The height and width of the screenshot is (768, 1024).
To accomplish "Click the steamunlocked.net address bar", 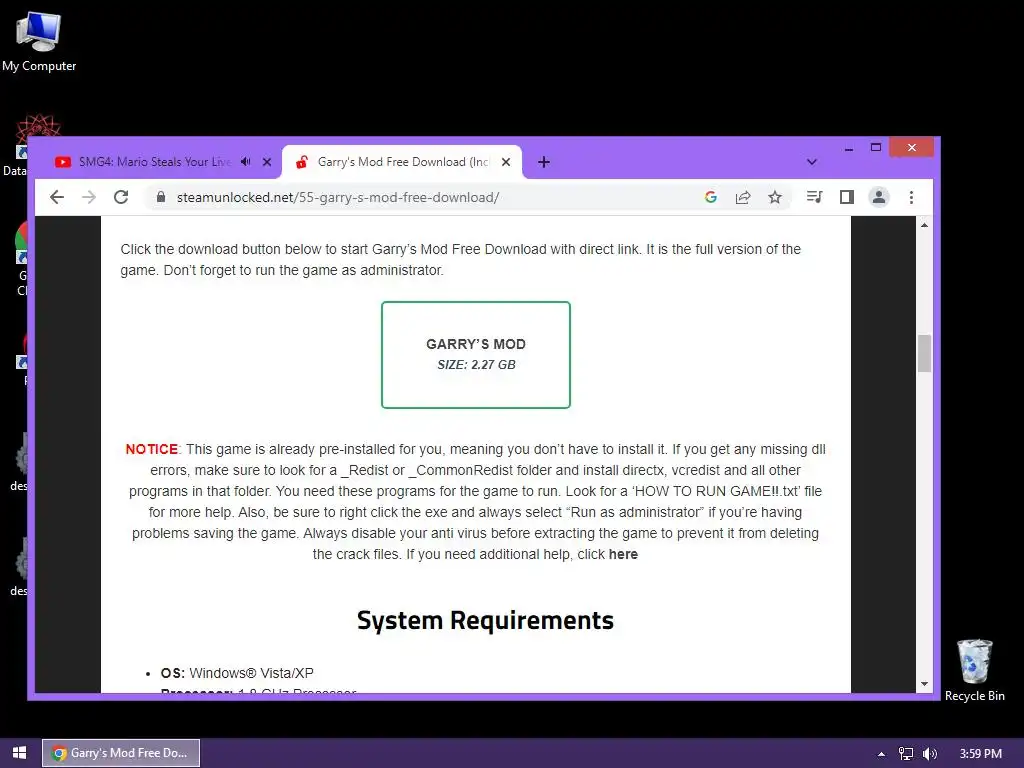I will [x=418, y=197].
